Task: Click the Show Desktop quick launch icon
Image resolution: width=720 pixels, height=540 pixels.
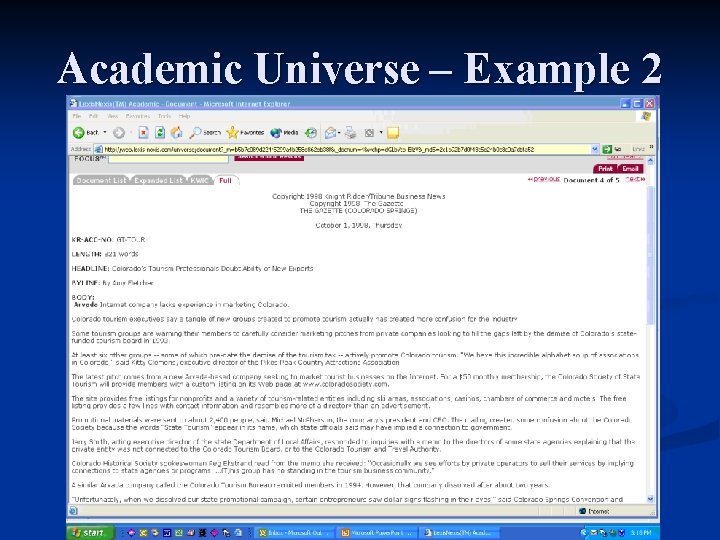Action: (238, 533)
